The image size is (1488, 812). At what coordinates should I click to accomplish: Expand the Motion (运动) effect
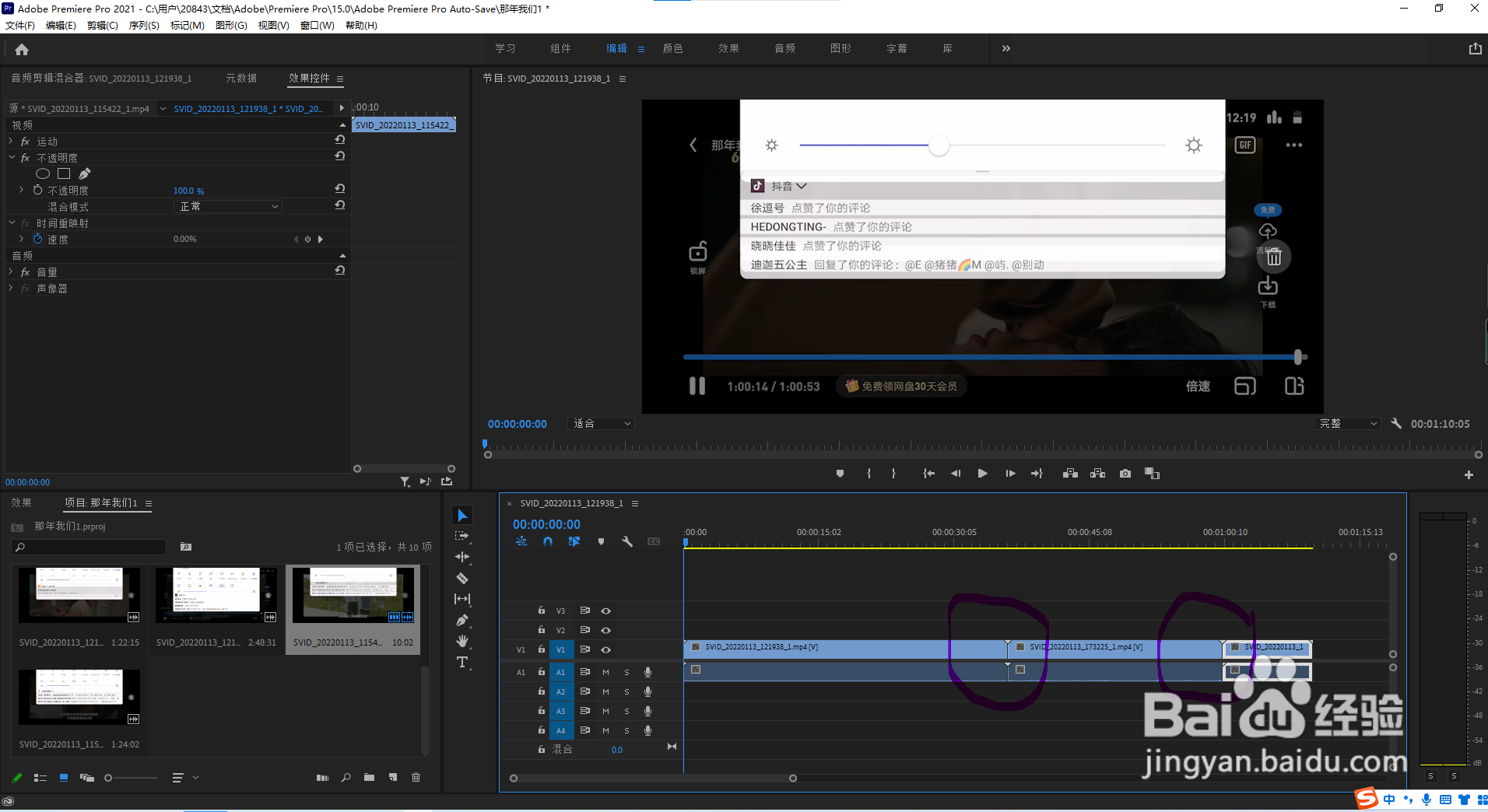11,142
